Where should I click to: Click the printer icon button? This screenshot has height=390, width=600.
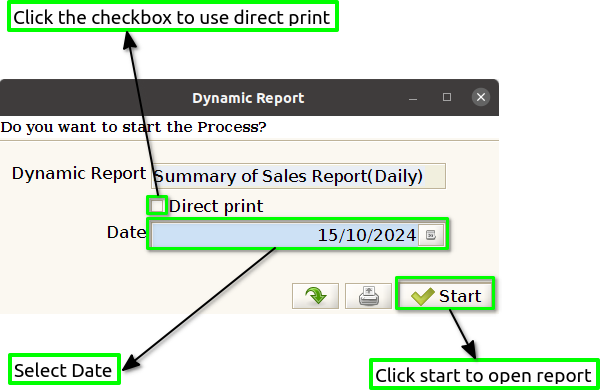[368, 296]
